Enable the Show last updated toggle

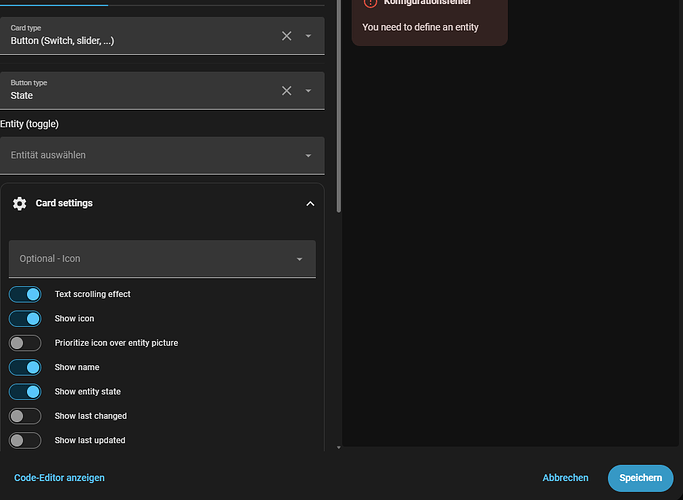click(x=25, y=441)
